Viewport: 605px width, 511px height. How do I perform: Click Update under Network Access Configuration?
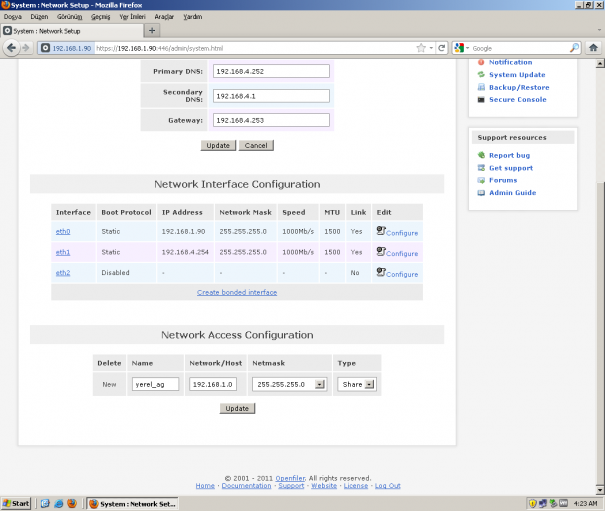coord(237,408)
